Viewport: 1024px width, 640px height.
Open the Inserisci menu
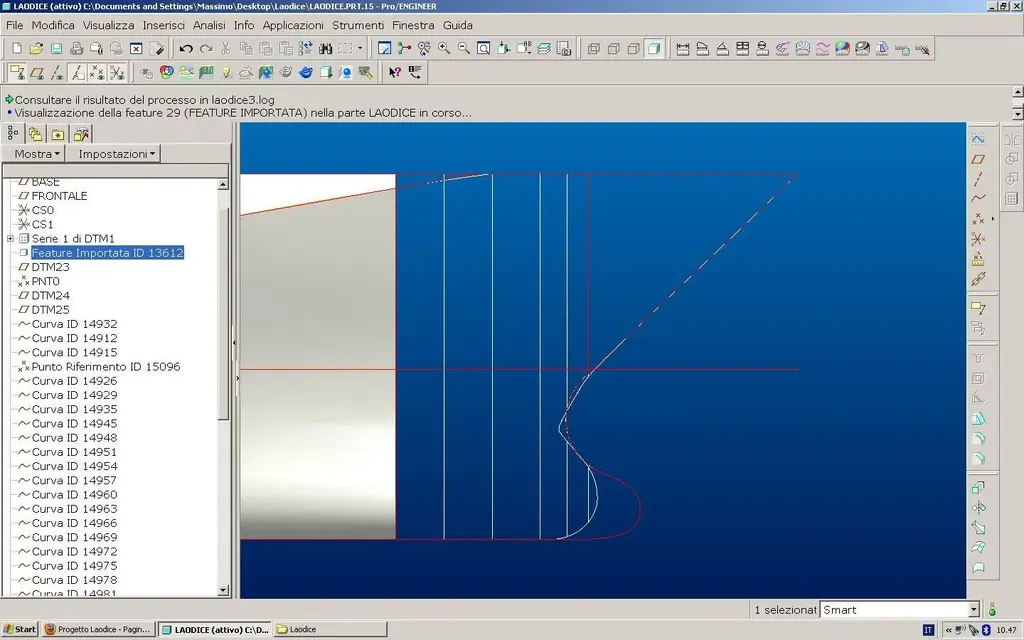pyautogui.click(x=163, y=25)
